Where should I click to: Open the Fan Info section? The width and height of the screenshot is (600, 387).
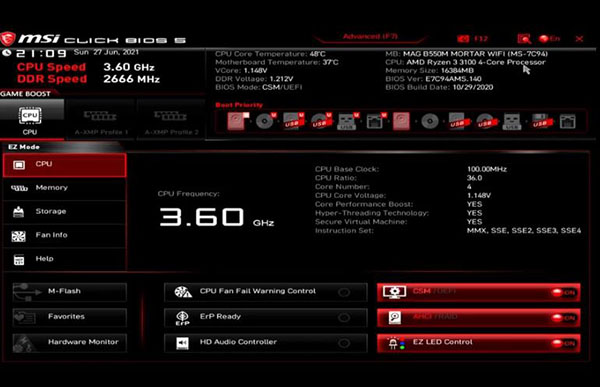65,236
